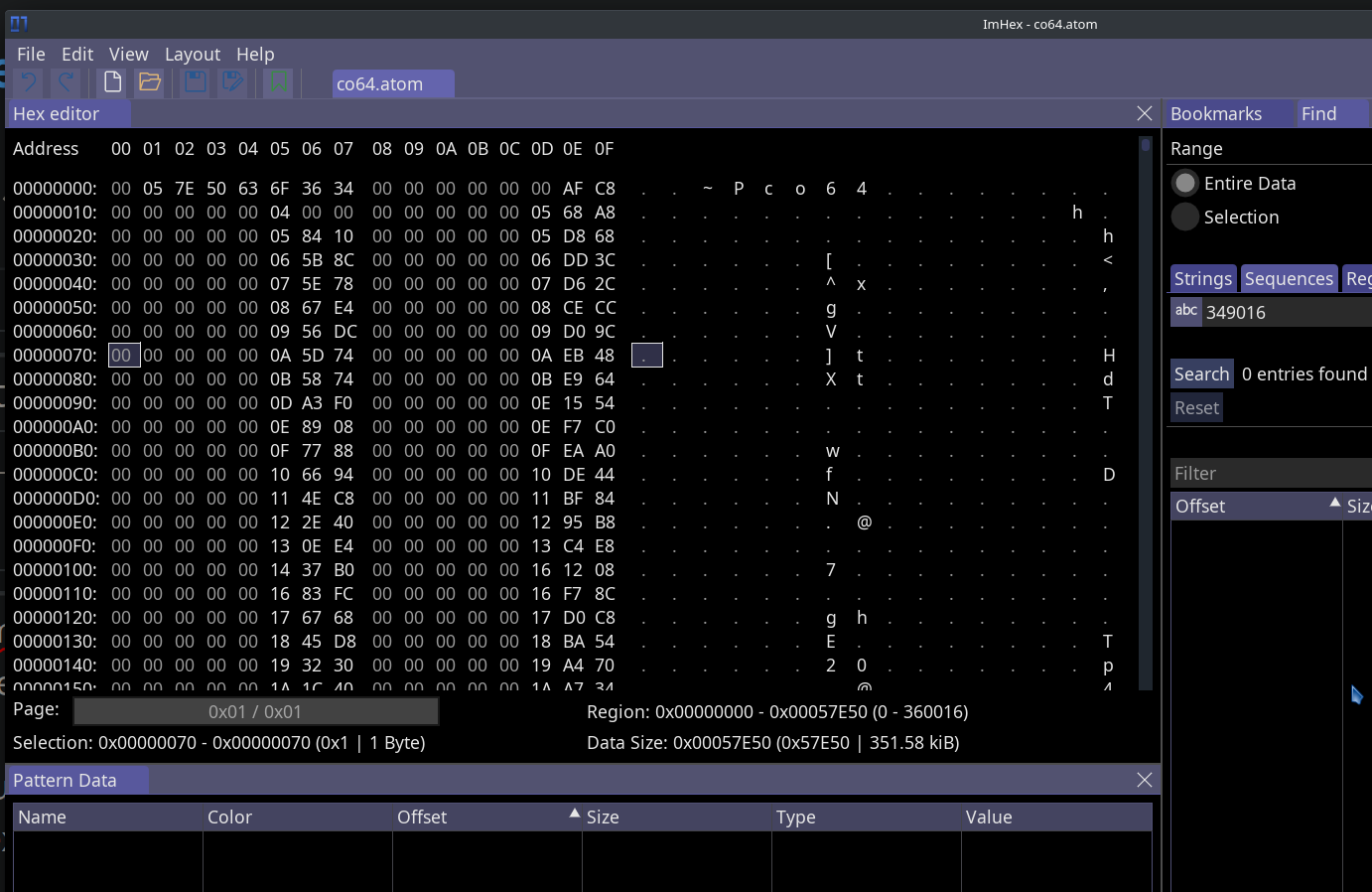
Task: Click byte DC in row 00000060
Action: coord(343,331)
